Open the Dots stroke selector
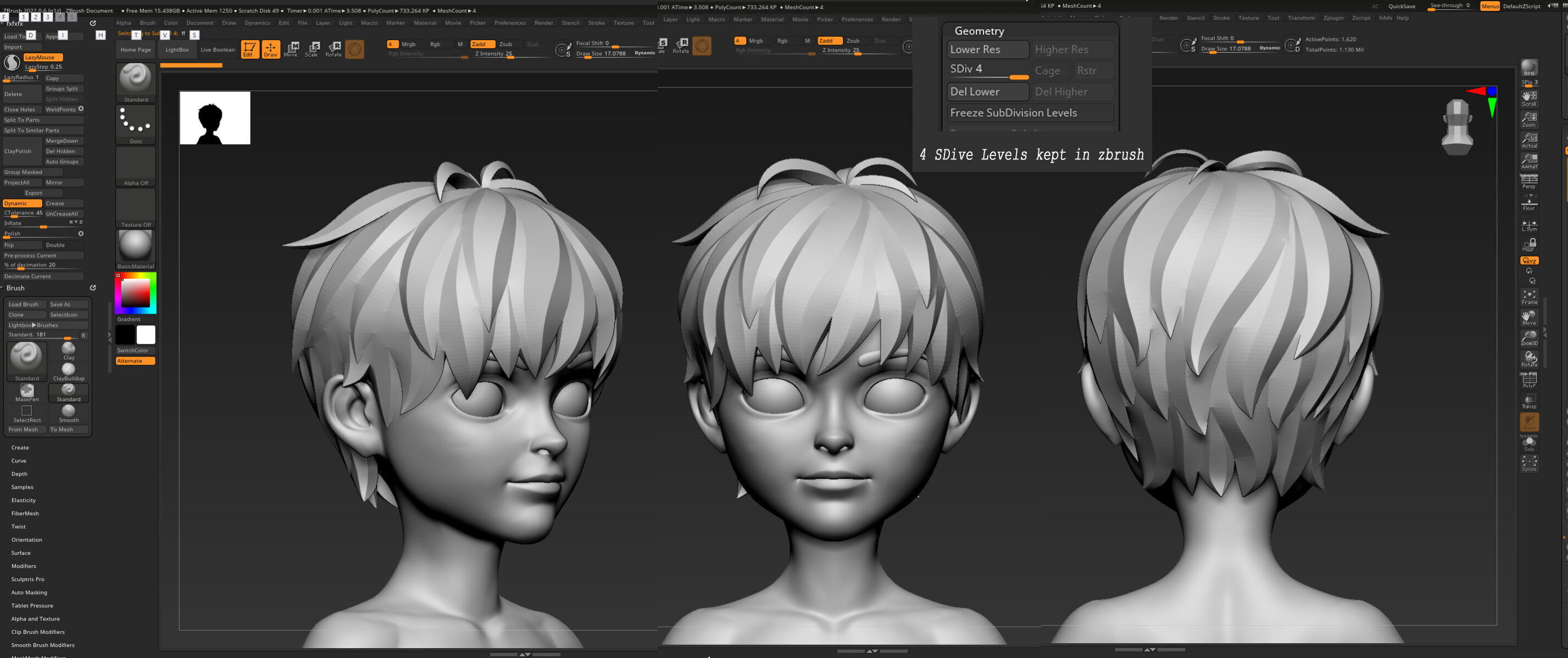 (x=136, y=125)
